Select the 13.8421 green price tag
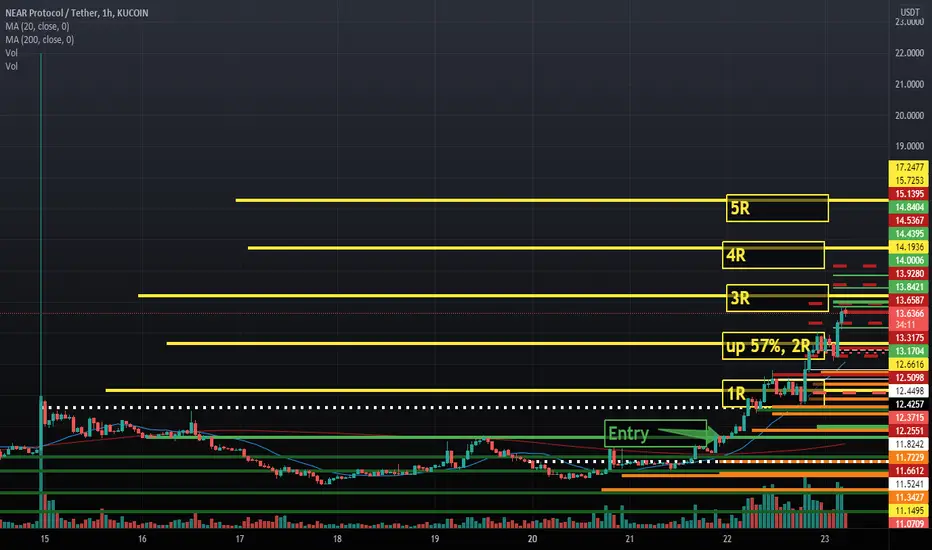Viewport: 932px width, 550px height. (909, 287)
